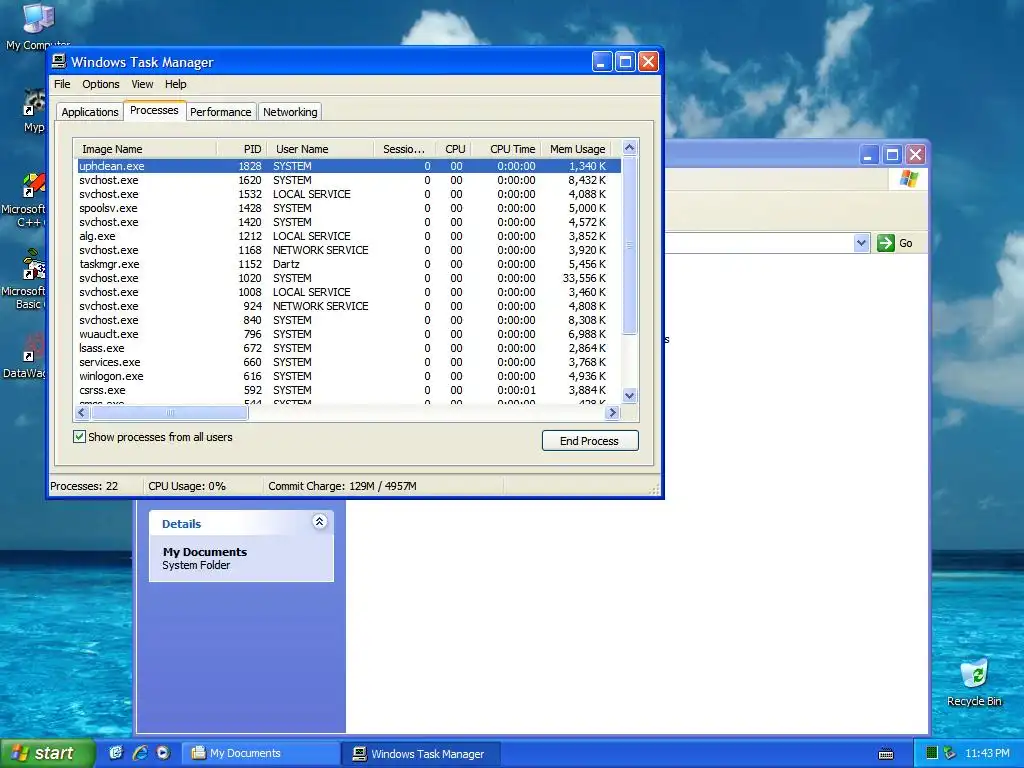Click the Task Manager CPU tray icon

pyautogui.click(x=932, y=753)
